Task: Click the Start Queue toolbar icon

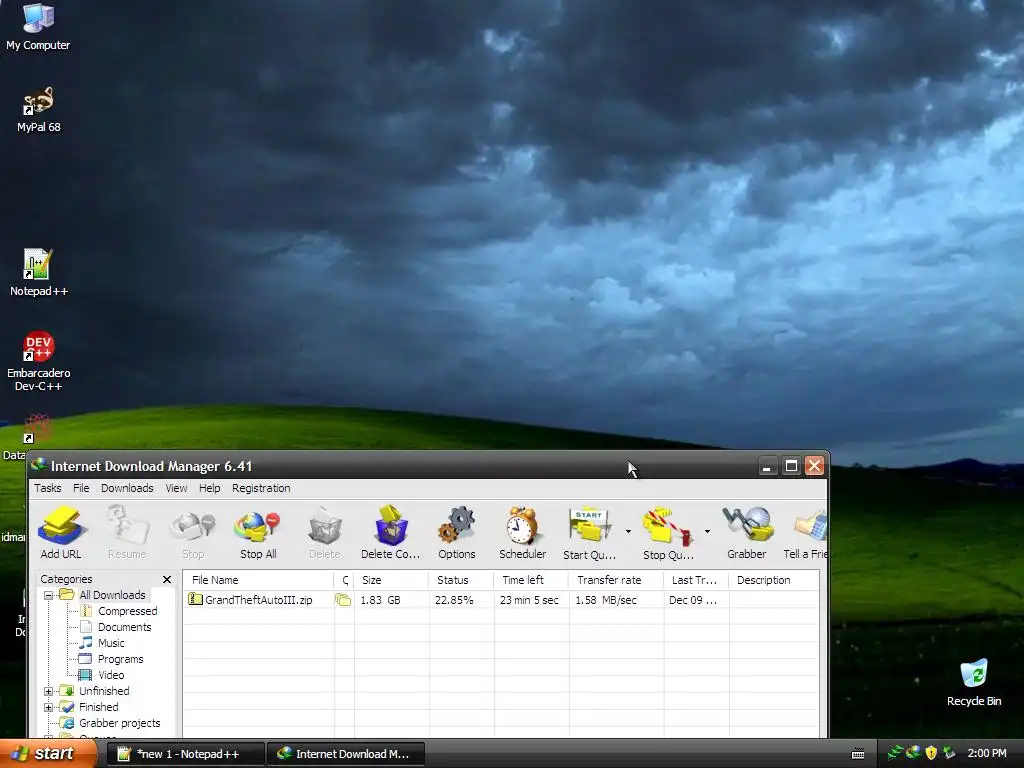Action: (x=590, y=526)
